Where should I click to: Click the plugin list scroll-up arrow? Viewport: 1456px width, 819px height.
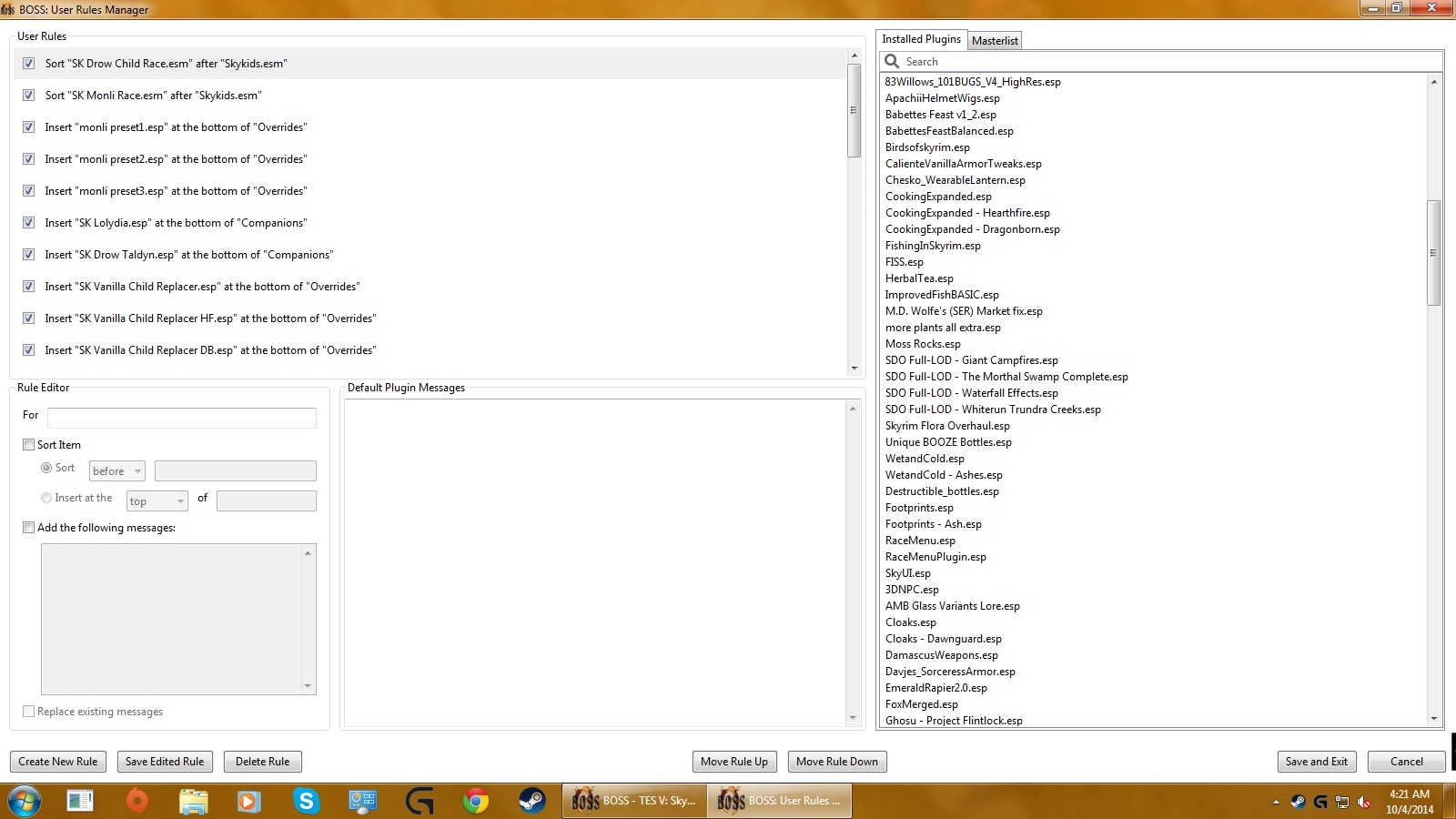pos(1434,82)
